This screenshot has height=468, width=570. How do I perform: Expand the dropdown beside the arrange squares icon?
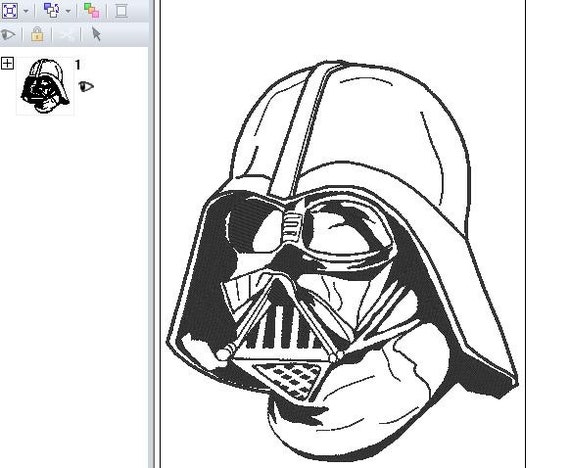pyautogui.click(x=68, y=11)
